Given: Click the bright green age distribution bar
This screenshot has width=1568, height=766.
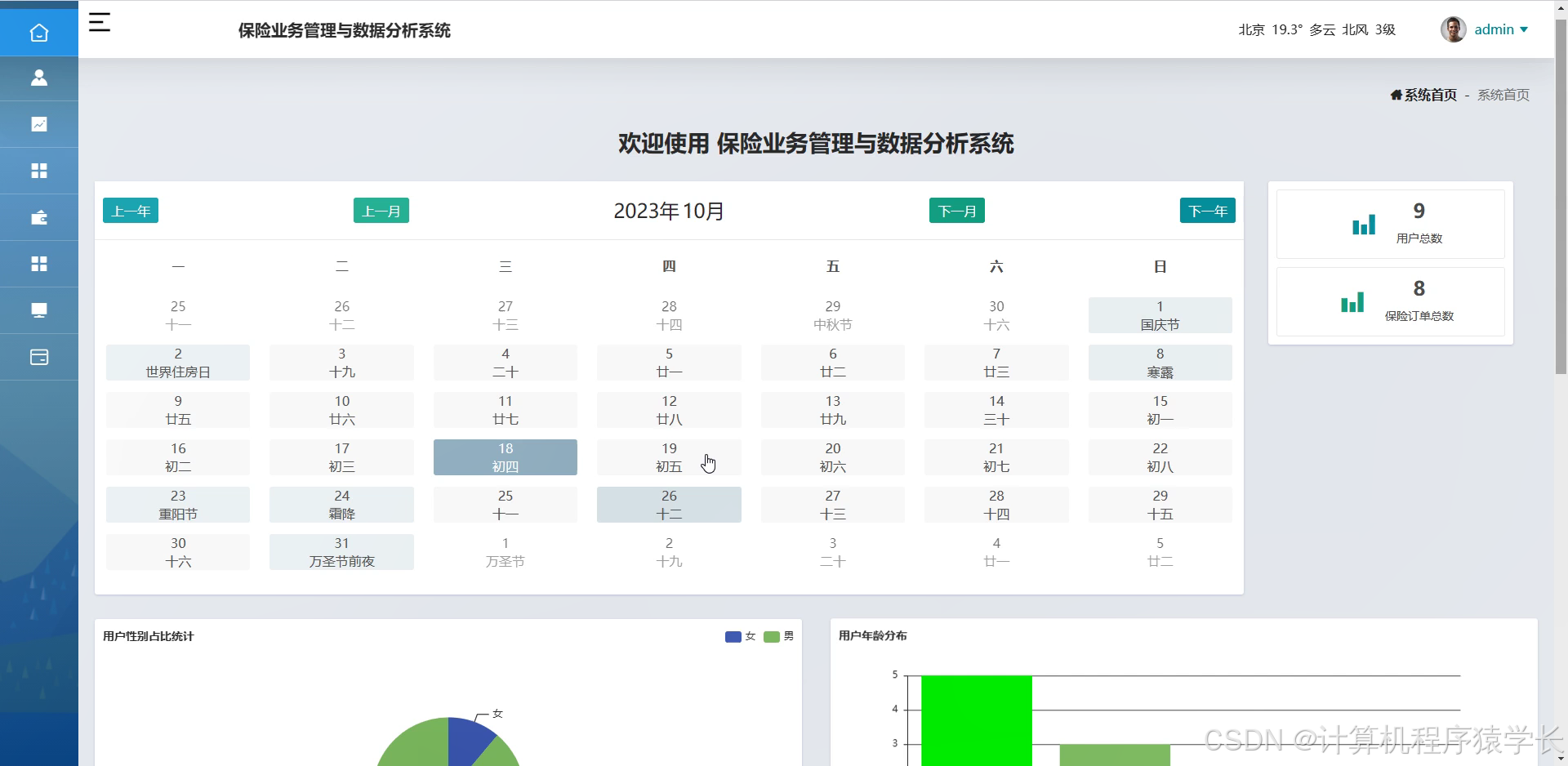Looking at the screenshot, I should click(977, 720).
